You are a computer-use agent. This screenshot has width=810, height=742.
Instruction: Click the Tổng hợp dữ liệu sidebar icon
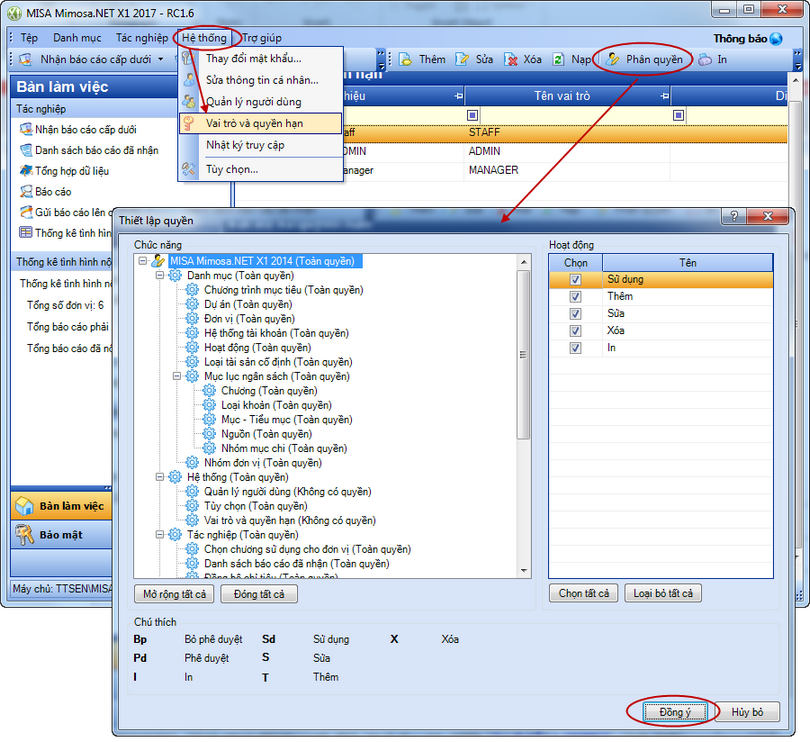pyautogui.click(x=26, y=171)
